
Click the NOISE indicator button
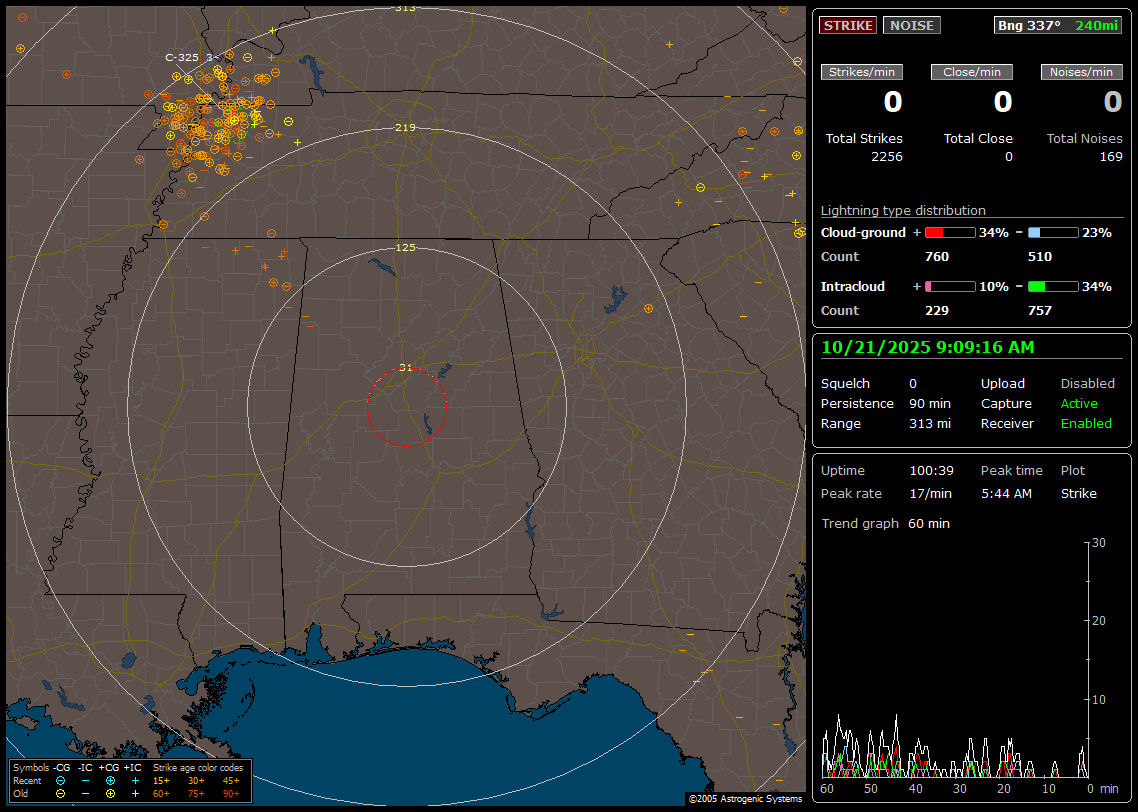[x=911, y=25]
